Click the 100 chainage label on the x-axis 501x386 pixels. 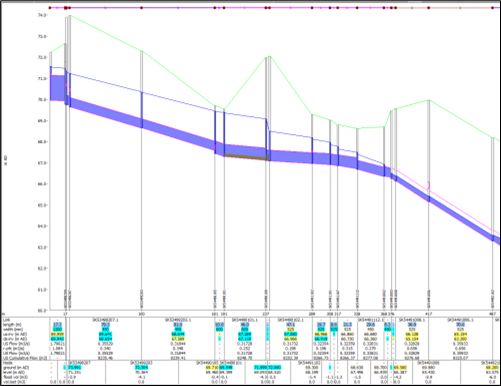141,314
